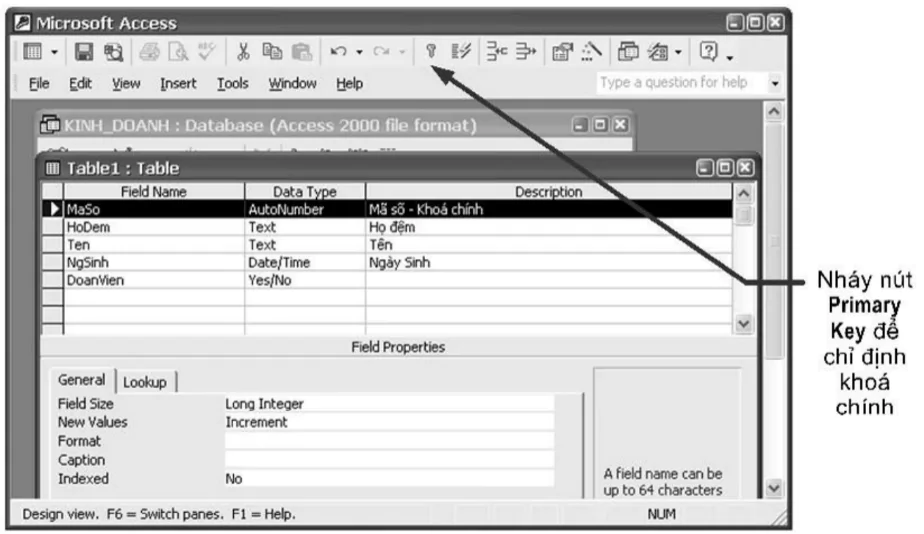
Task: Click the Ngày Sinh description cell
Action: [x=549, y=262]
